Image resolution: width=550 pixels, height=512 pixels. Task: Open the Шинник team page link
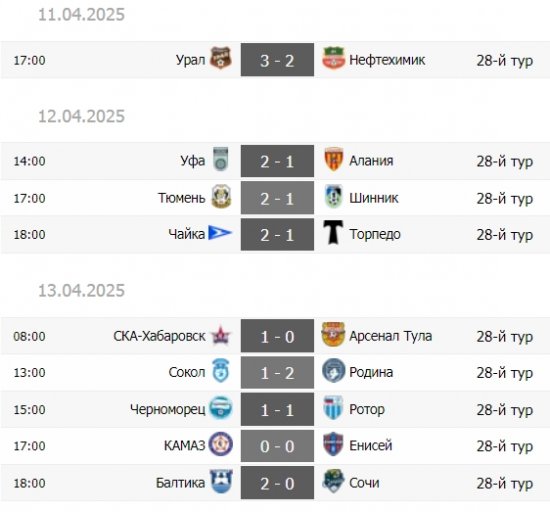[374, 198]
